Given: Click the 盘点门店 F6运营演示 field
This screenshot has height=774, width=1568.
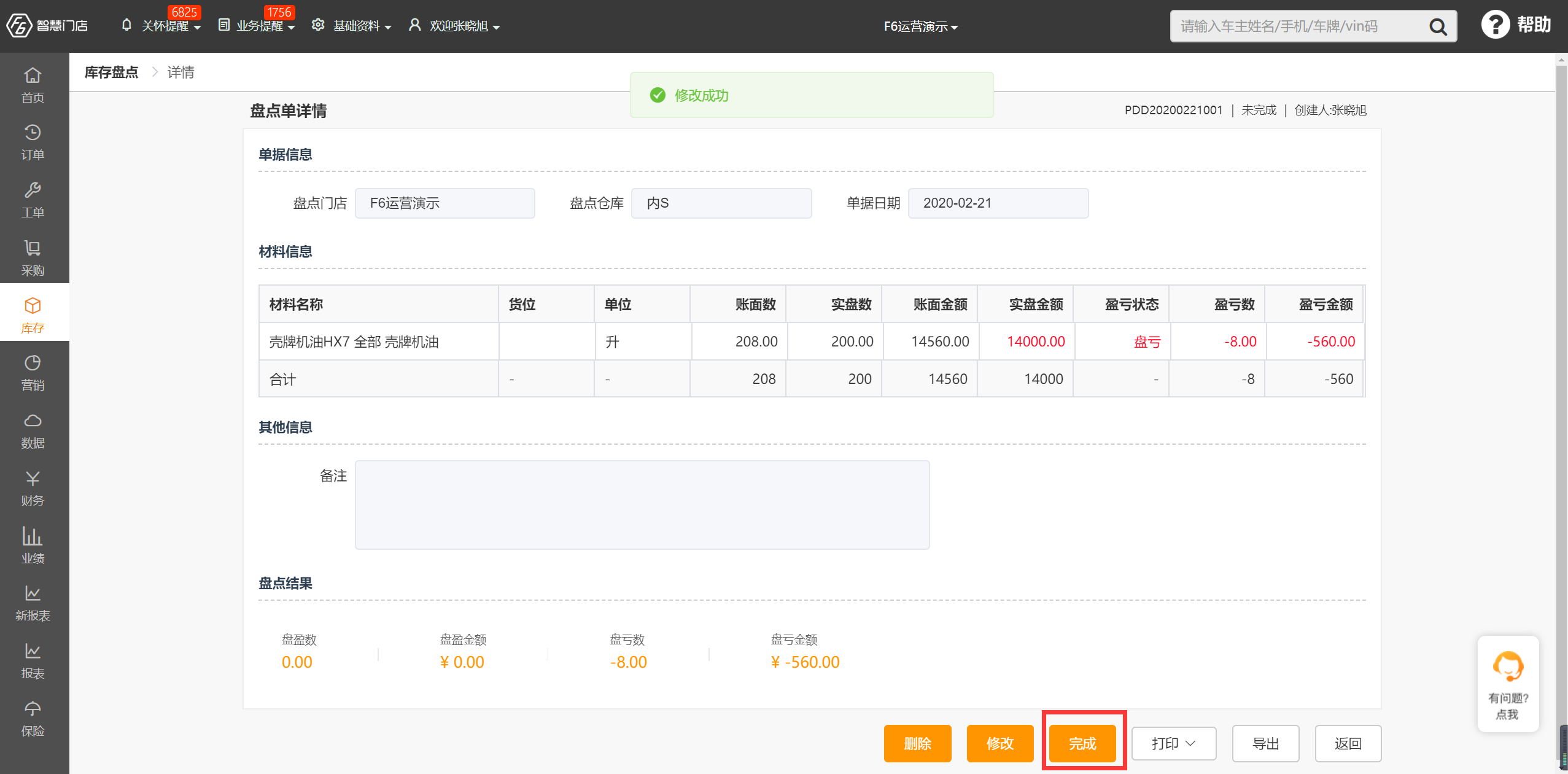Looking at the screenshot, I should point(444,203).
